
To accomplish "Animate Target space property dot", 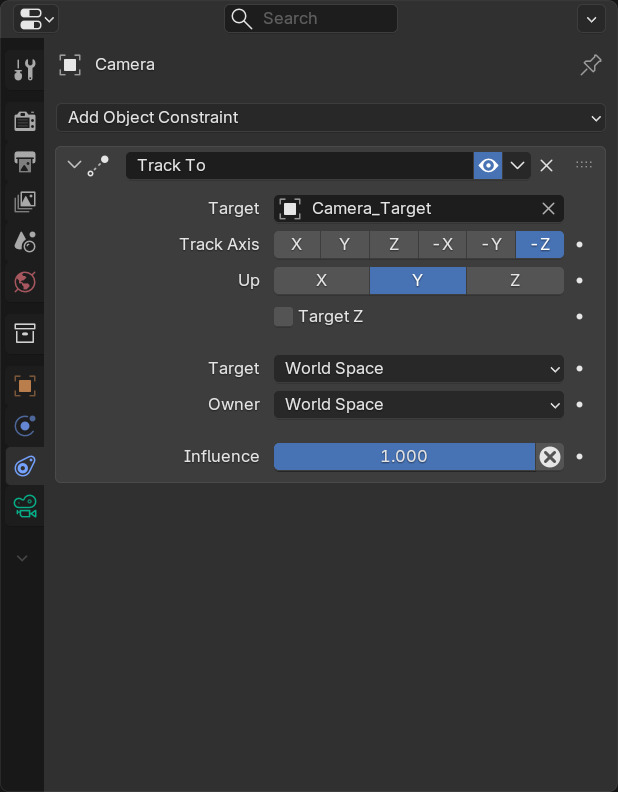I will (579, 369).
